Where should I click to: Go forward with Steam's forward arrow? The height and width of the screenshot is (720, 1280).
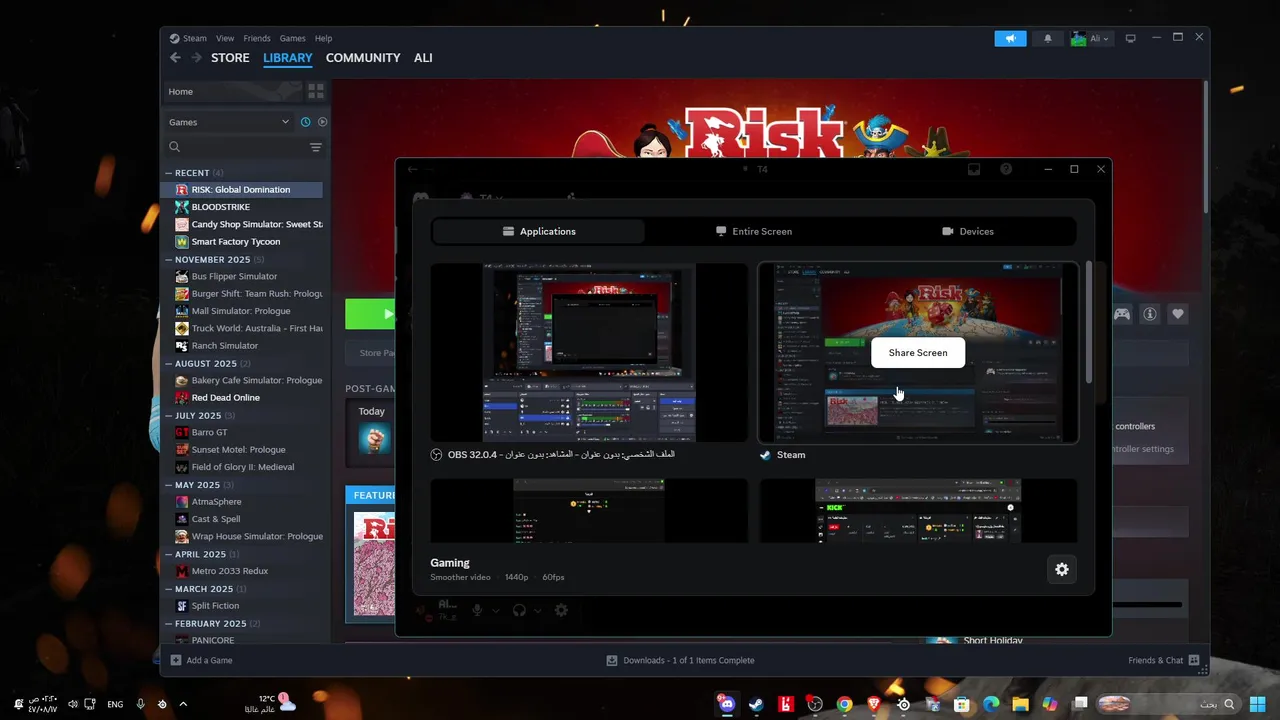pyautogui.click(x=196, y=58)
